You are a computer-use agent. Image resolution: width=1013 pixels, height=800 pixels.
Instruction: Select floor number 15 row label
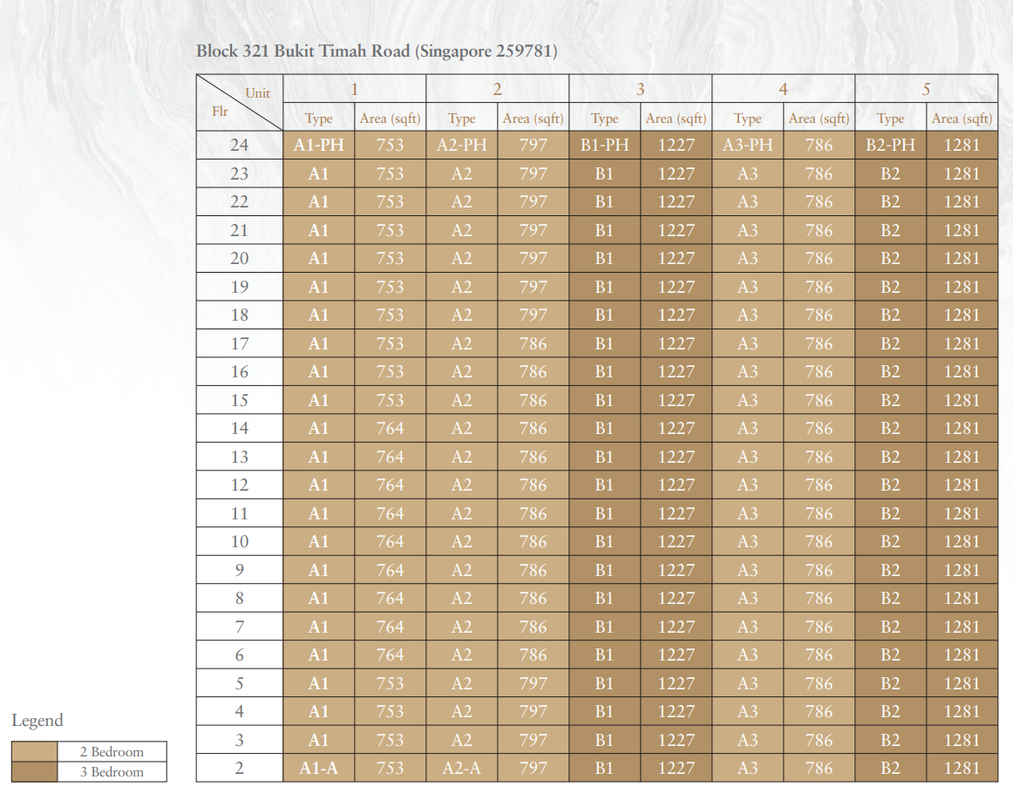pyautogui.click(x=240, y=400)
